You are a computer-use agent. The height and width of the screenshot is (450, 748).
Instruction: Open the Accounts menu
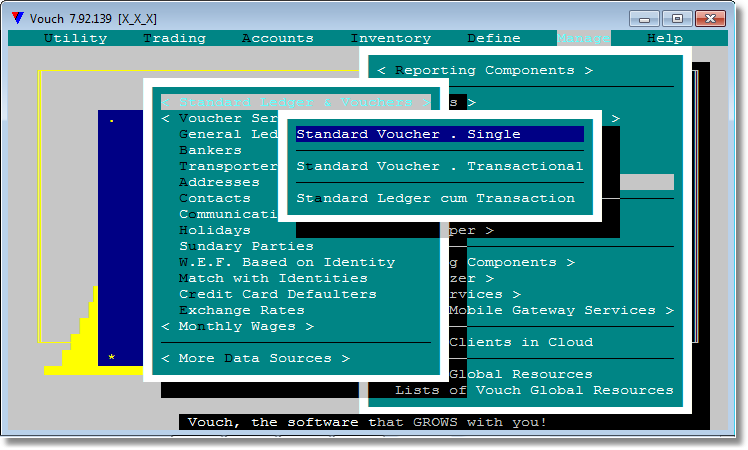coord(277,38)
